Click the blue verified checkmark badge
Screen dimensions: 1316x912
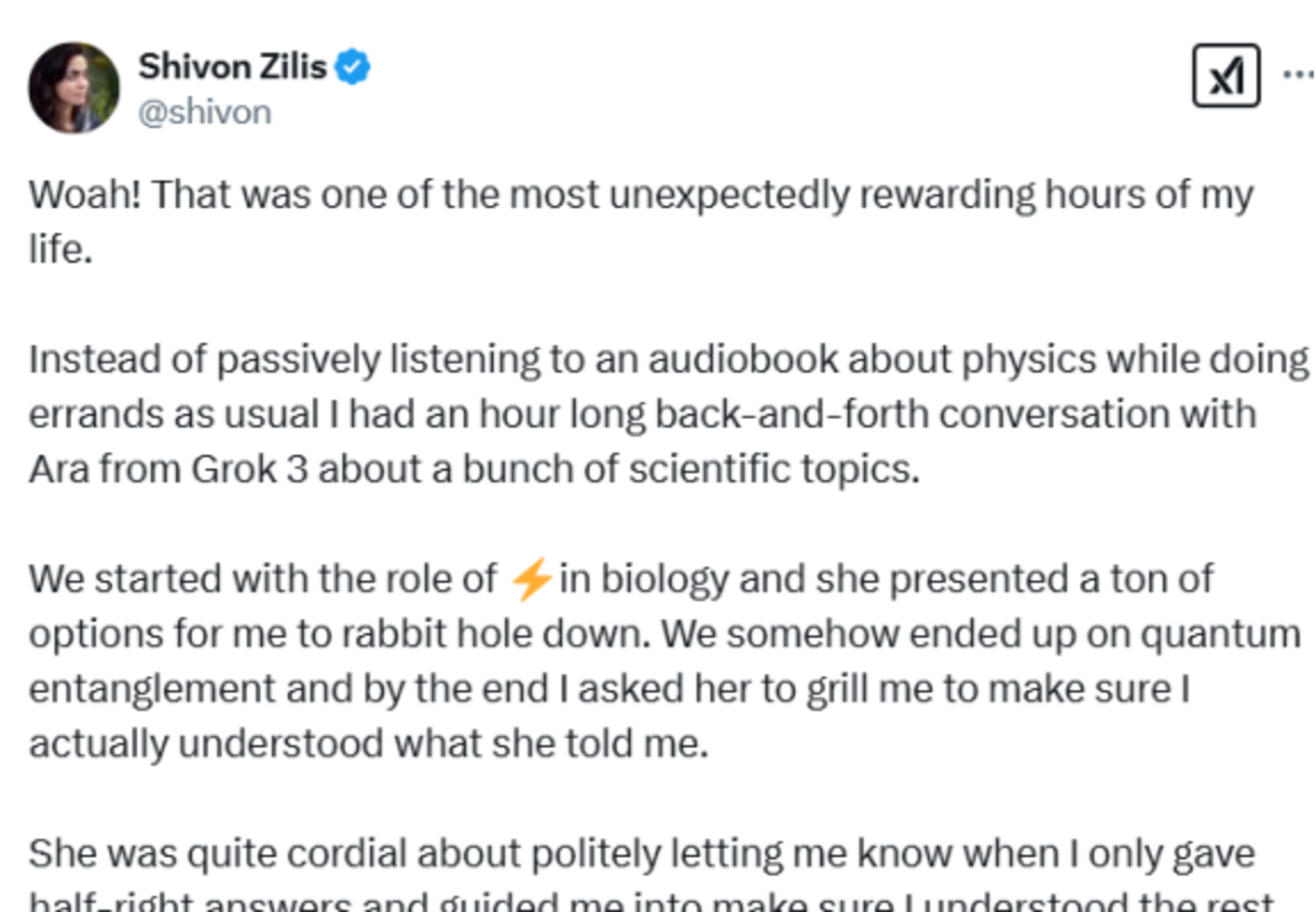352,68
